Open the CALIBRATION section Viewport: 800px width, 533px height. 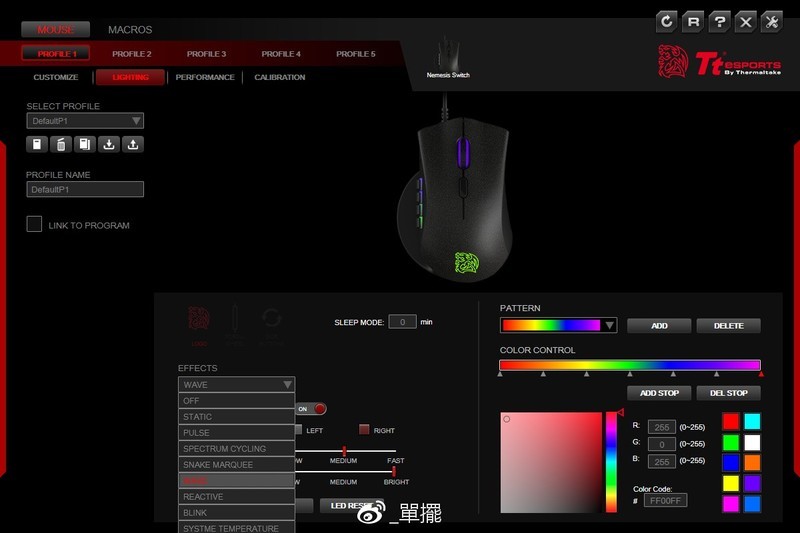point(280,77)
